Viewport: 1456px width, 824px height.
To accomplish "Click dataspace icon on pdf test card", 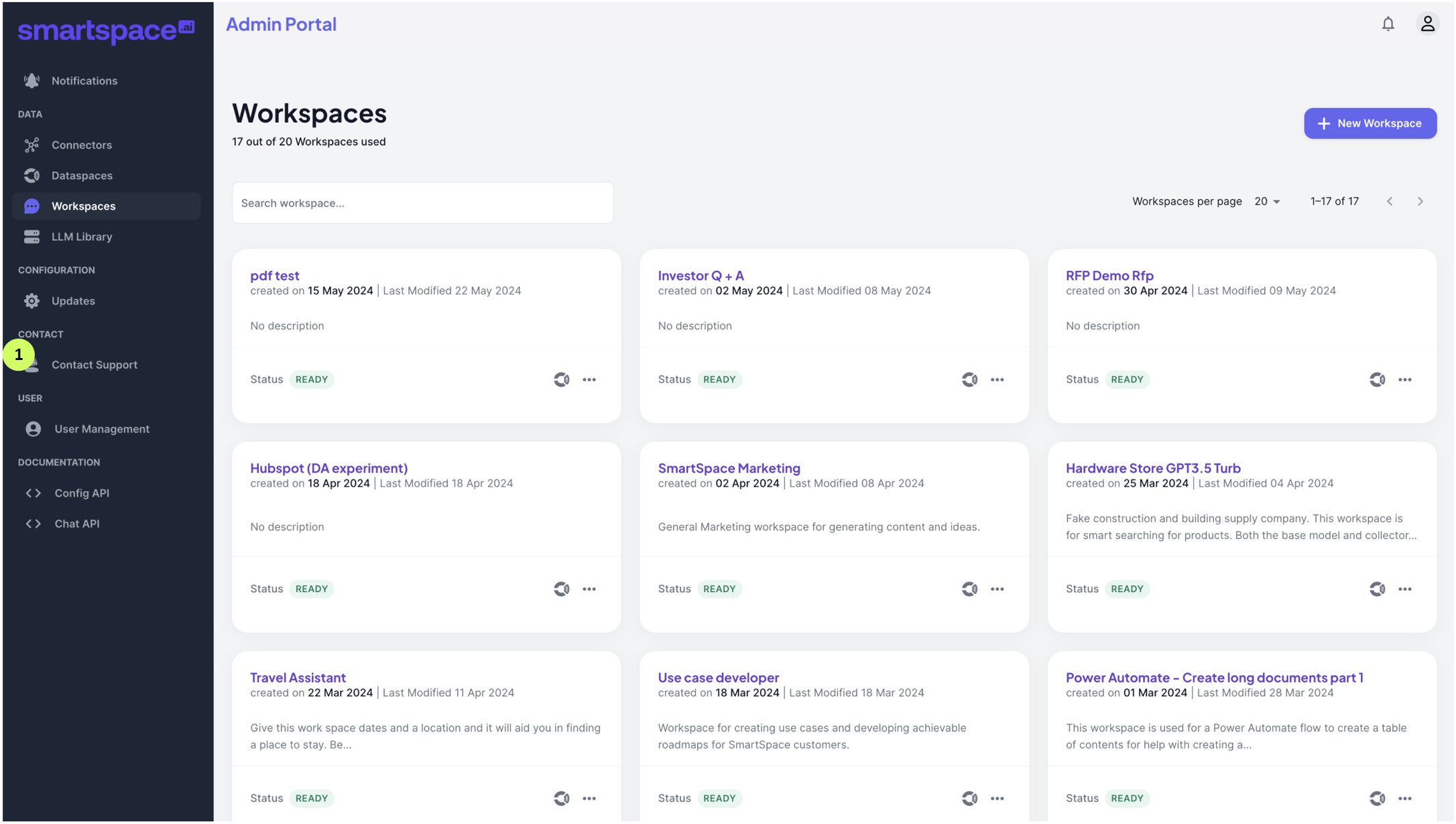I will point(562,379).
